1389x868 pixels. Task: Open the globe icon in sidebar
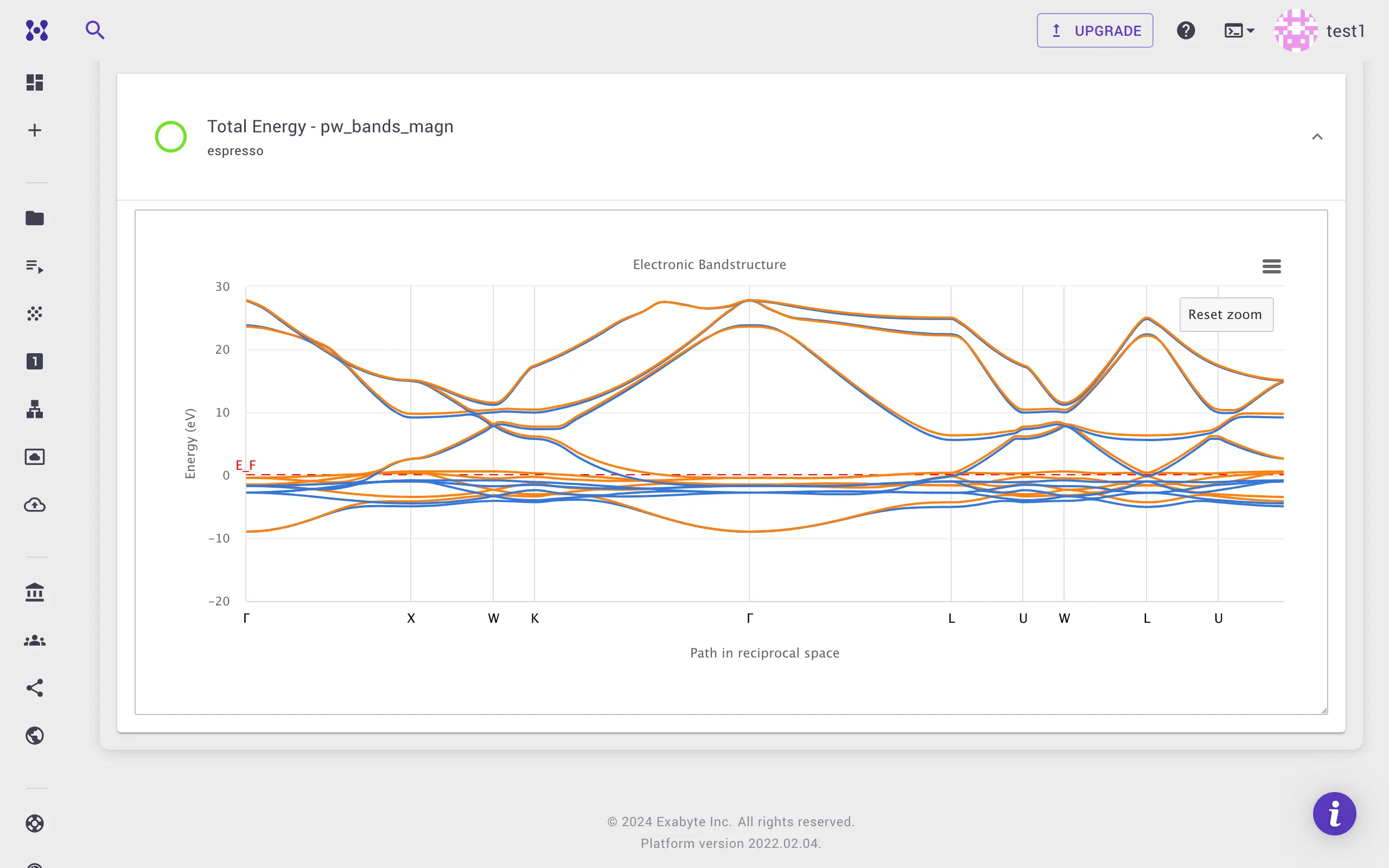pos(35,736)
